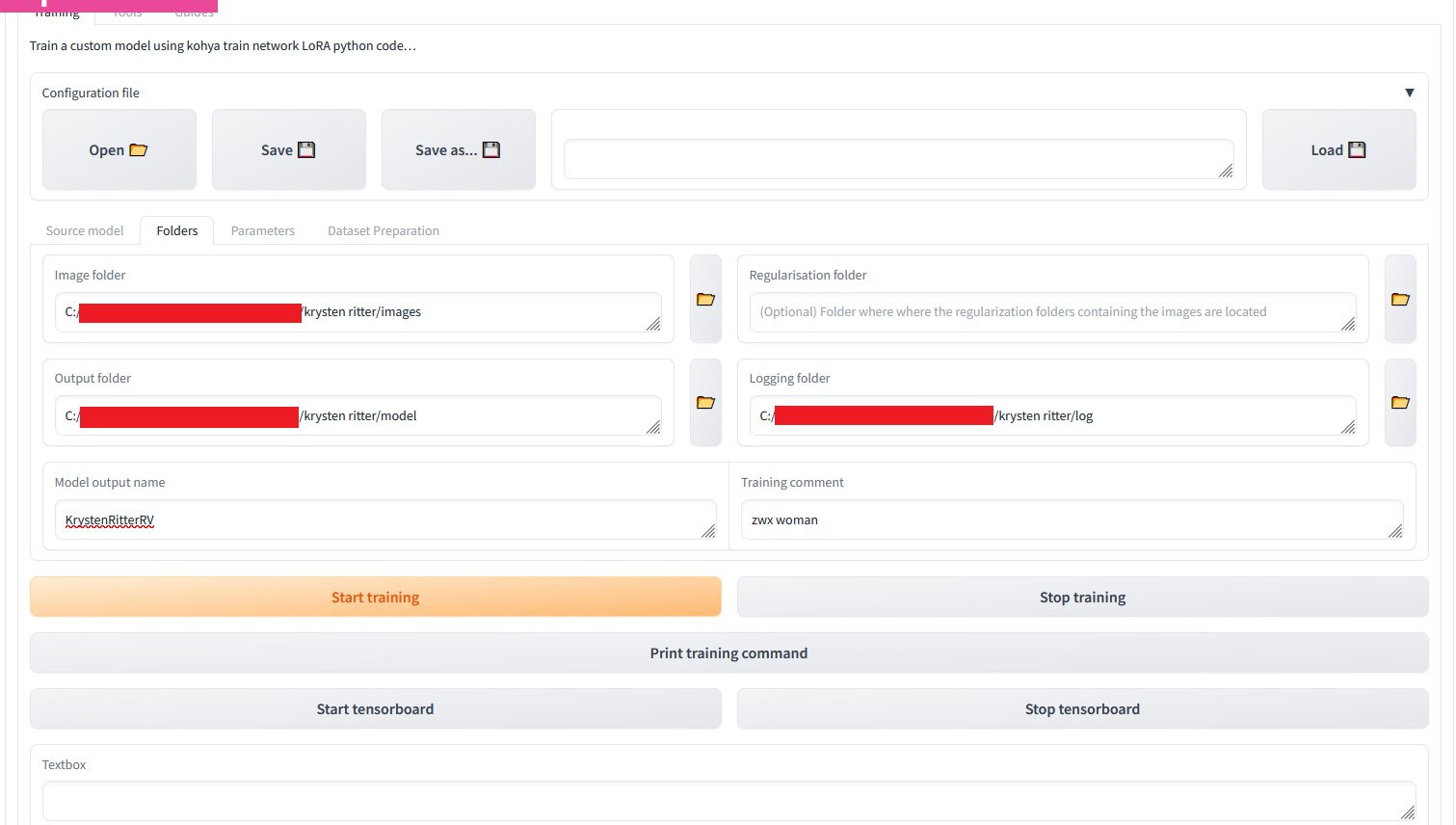The height and width of the screenshot is (825, 1456).
Task: Click the configuration file path text box
Action: [x=896, y=159]
